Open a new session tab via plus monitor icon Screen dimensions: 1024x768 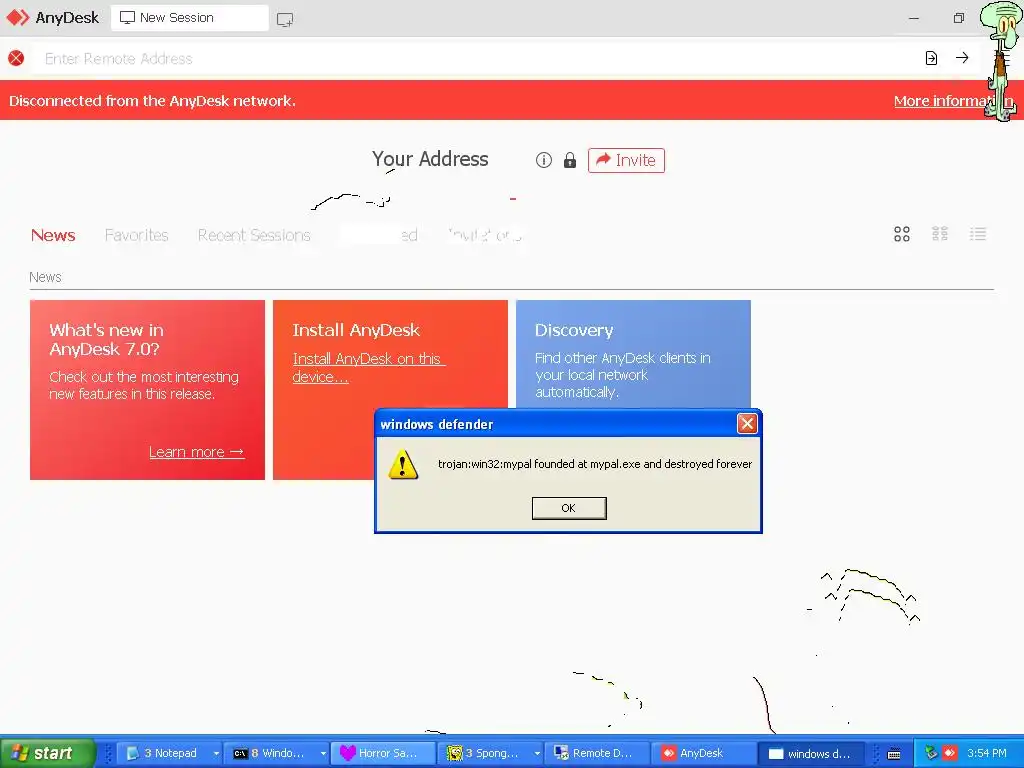pyautogui.click(x=285, y=20)
